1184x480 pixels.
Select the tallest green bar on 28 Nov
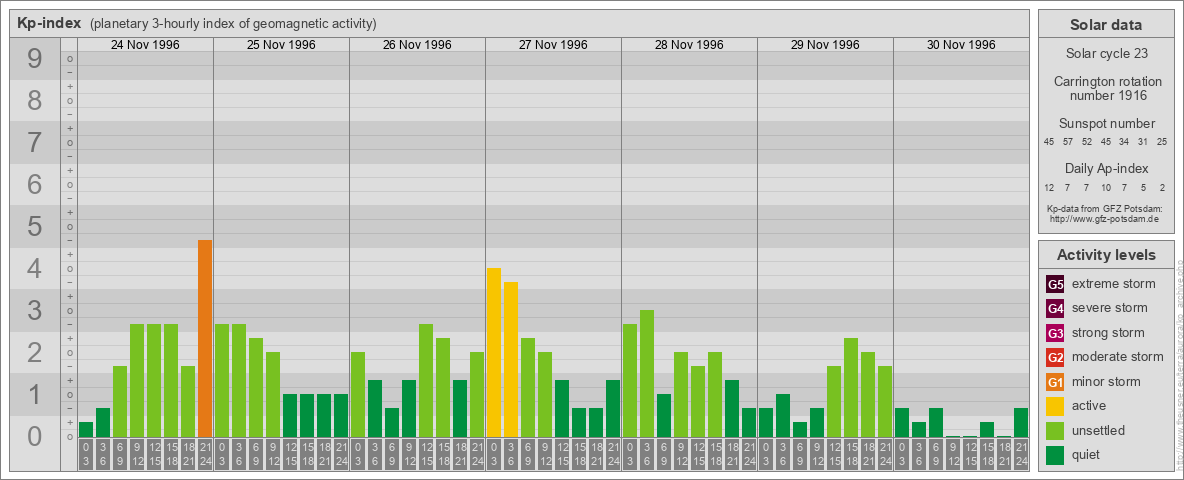click(646, 374)
